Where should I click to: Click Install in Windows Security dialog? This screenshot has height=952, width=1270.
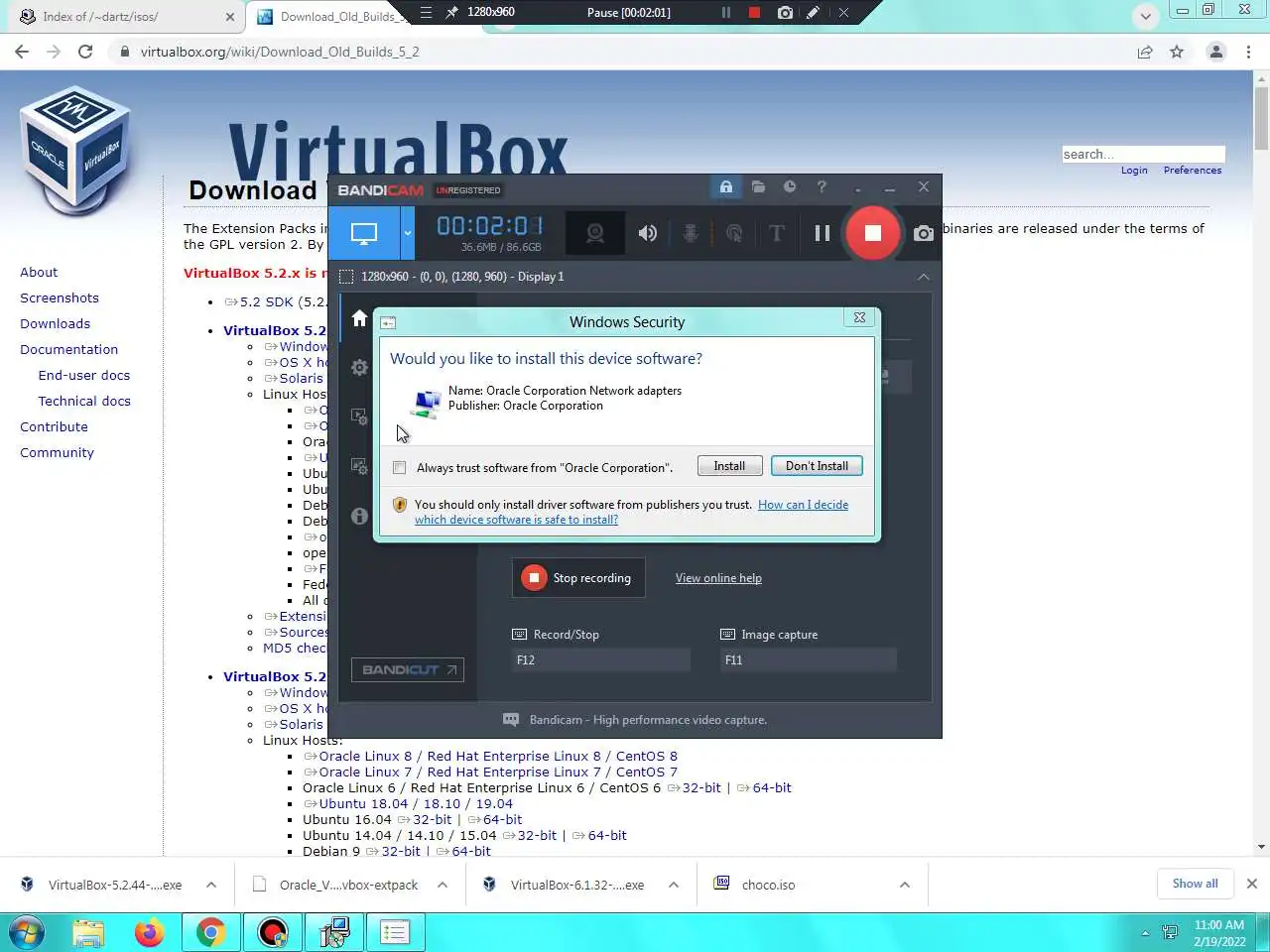pos(729,466)
